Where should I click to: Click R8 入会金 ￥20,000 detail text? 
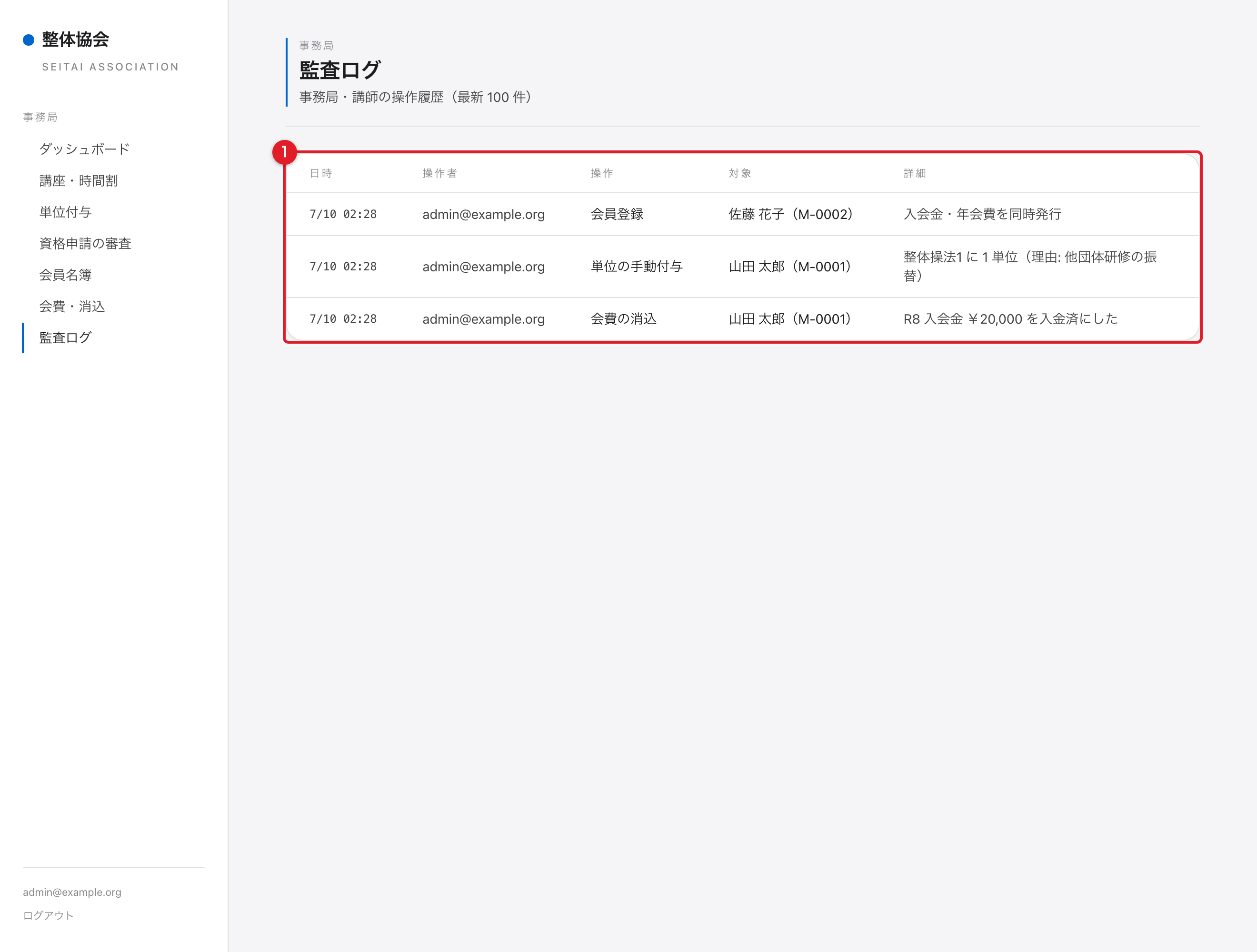(x=1010, y=318)
